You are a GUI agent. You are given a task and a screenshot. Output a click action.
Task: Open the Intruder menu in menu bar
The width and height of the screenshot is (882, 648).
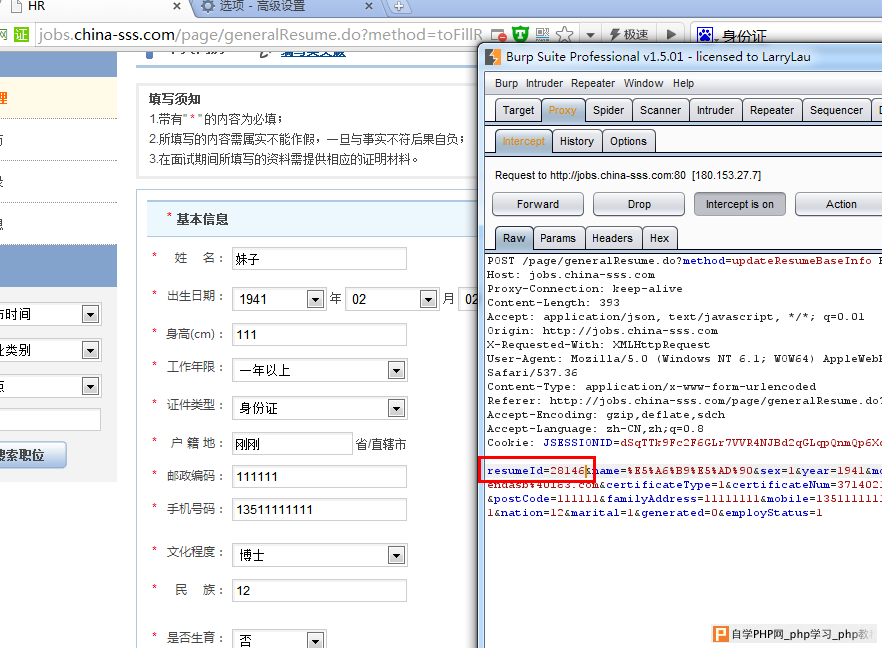point(544,83)
